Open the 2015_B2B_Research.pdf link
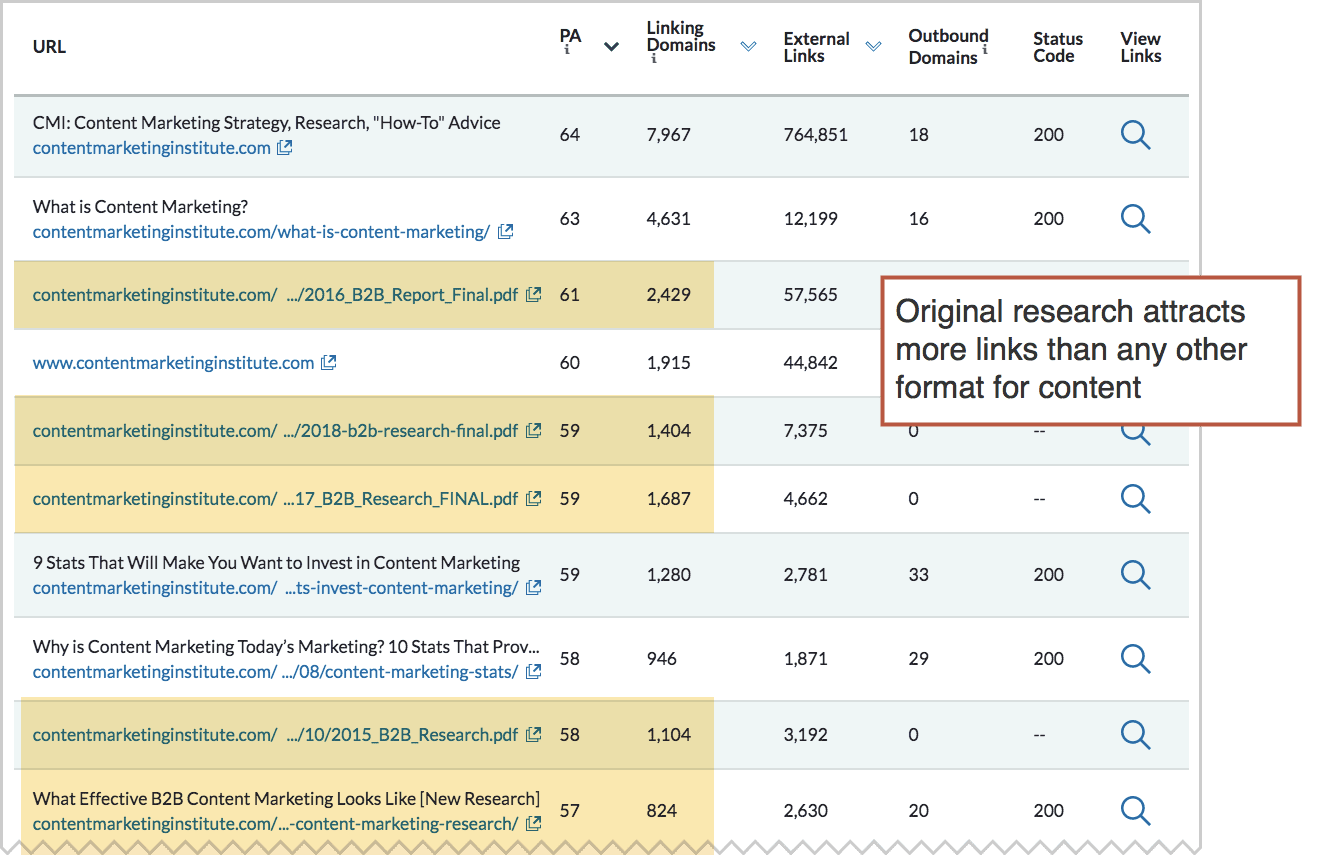1322x855 pixels. [x=276, y=735]
